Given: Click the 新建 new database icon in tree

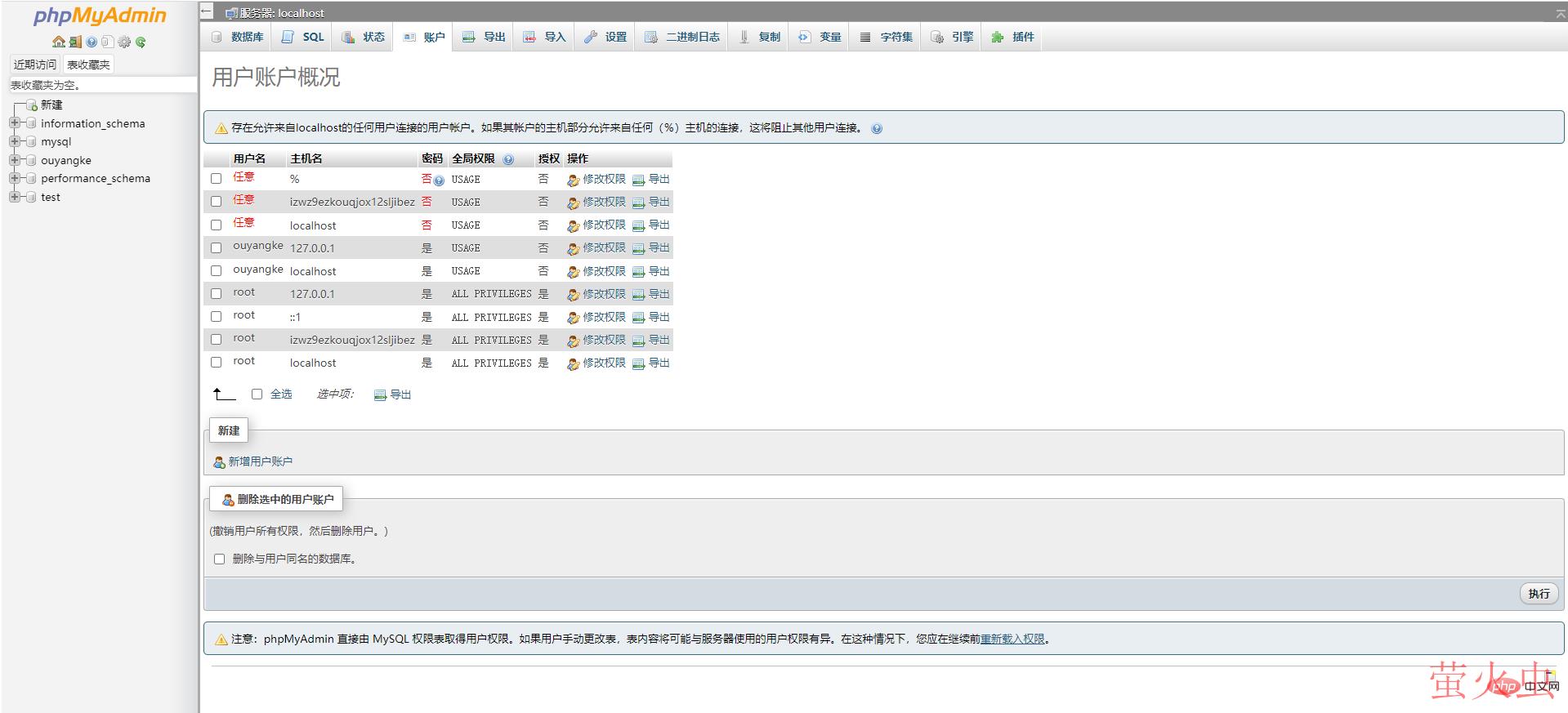Looking at the screenshot, I should 32,105.
